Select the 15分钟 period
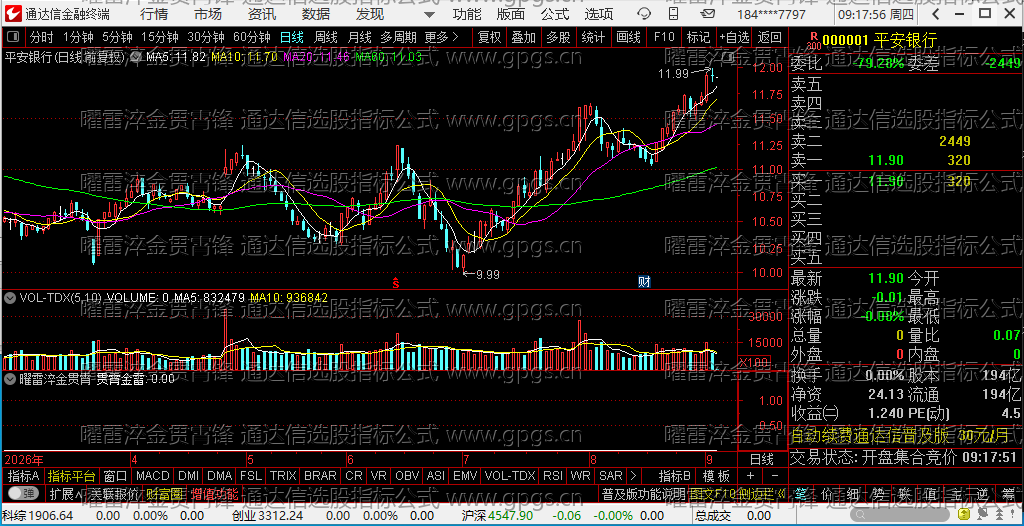 coord(160,37)
